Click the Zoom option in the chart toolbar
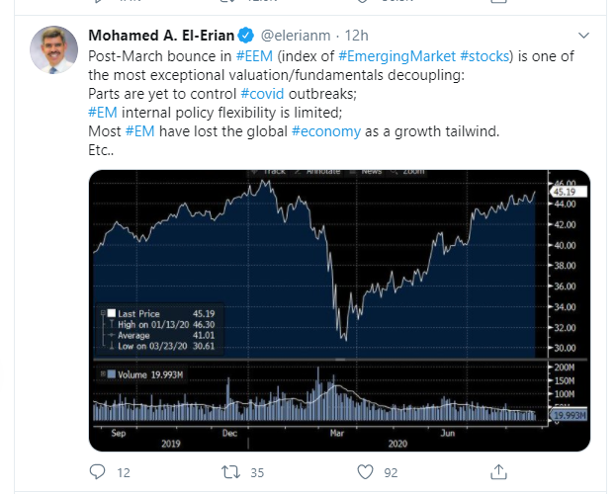Viewport: 616px width, 494px height. [412, 172]
